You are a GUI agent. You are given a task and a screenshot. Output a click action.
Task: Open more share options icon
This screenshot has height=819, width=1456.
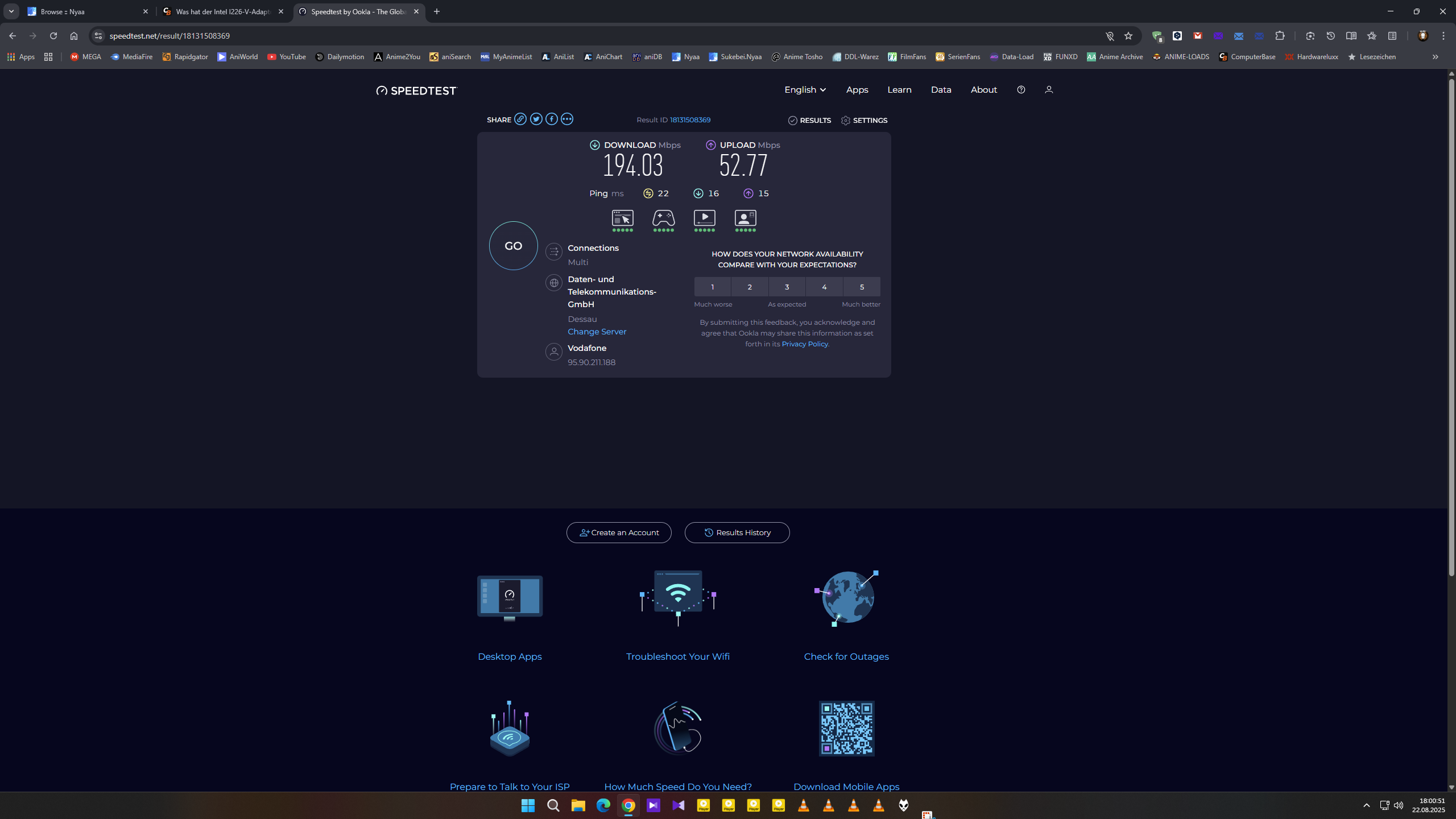(x=566, y=118)
